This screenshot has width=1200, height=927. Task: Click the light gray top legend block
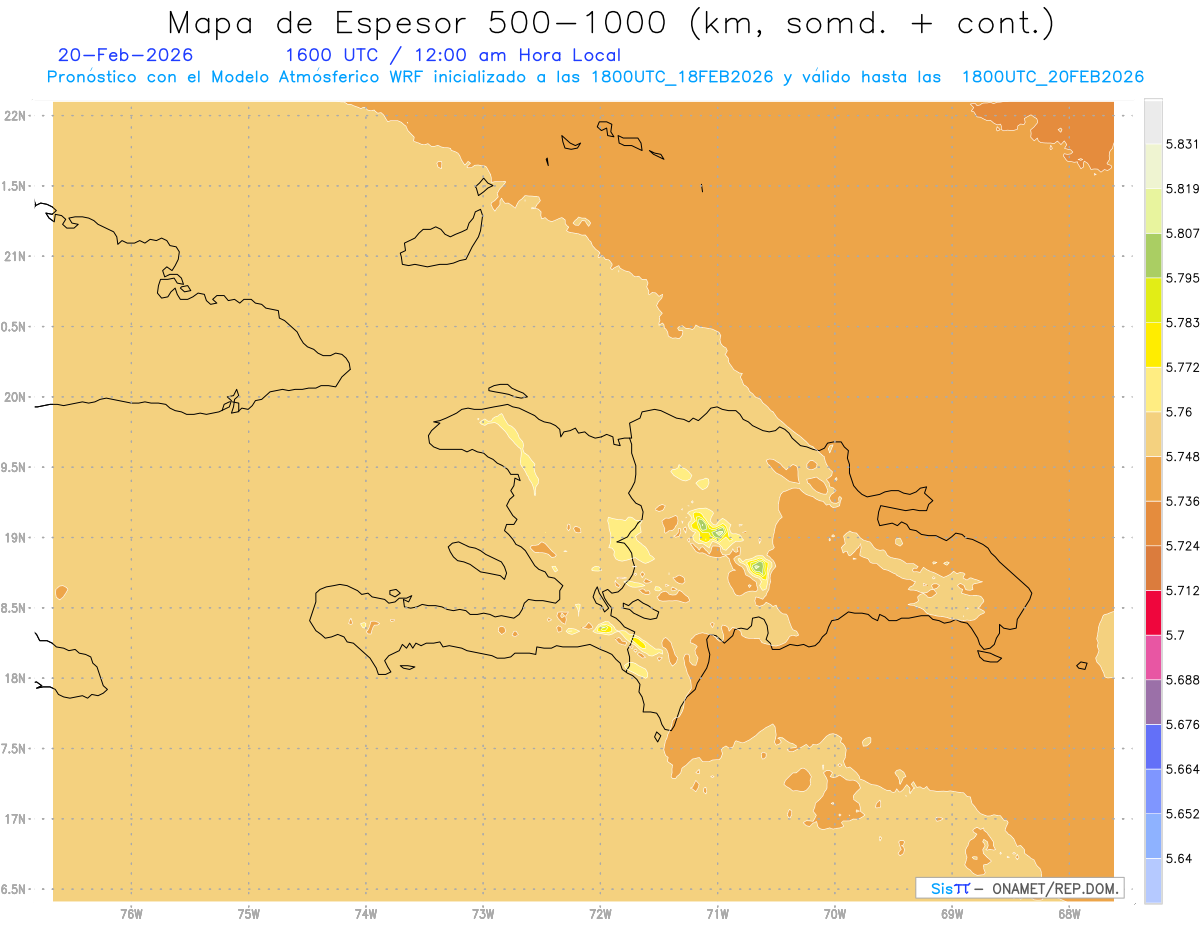coord(1153,121)
